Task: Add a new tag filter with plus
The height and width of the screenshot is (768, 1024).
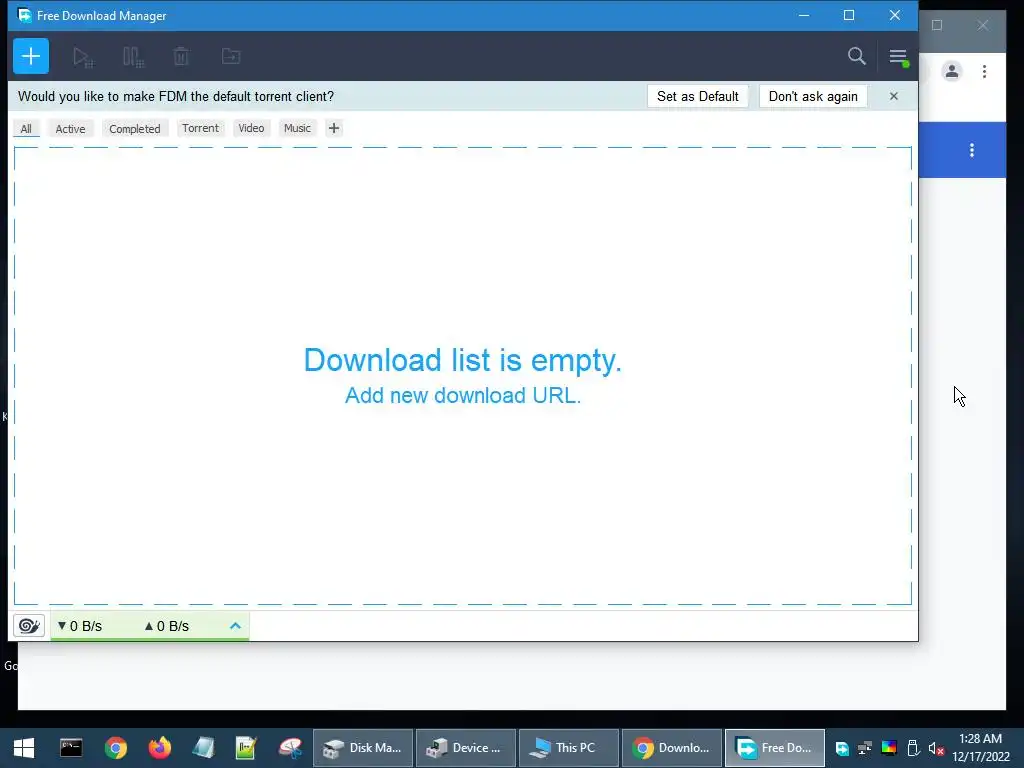Action: 334,128
